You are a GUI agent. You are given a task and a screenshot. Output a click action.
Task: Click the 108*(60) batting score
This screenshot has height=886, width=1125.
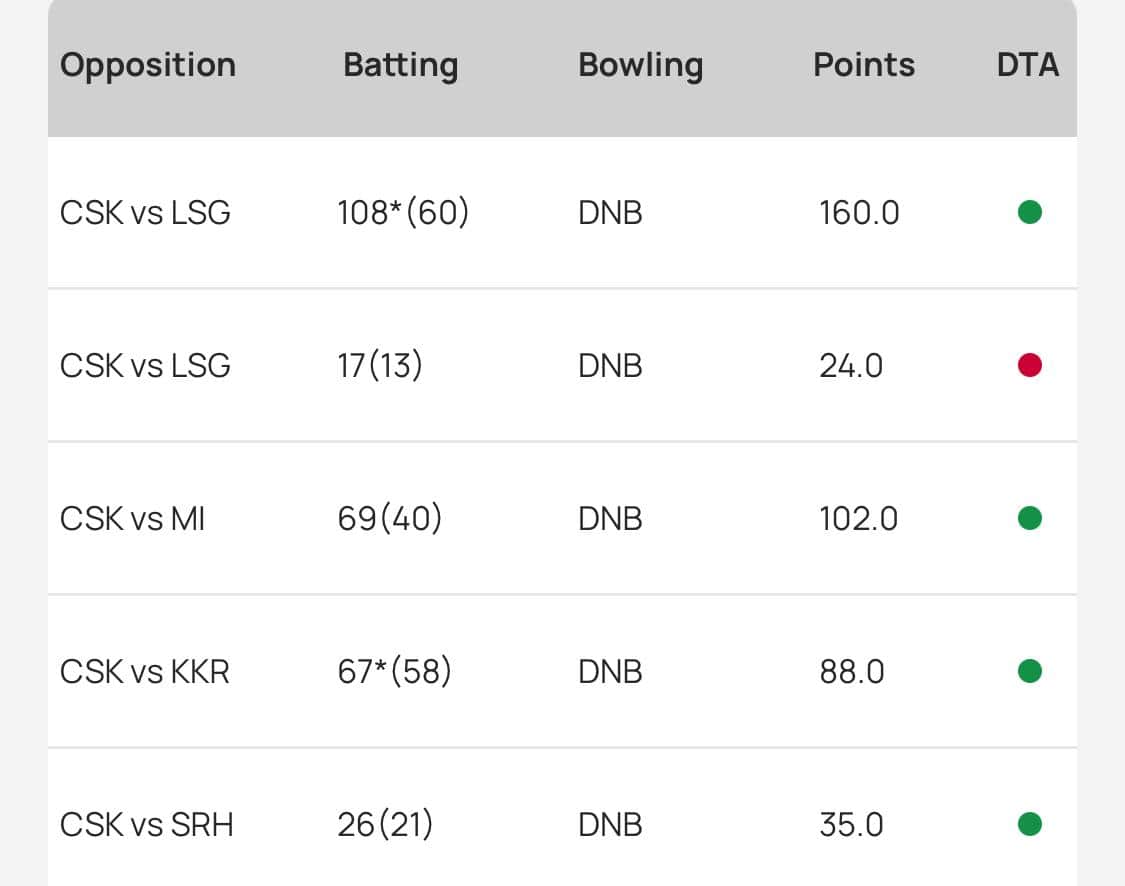pyautogui.click(x=403, y=213)
